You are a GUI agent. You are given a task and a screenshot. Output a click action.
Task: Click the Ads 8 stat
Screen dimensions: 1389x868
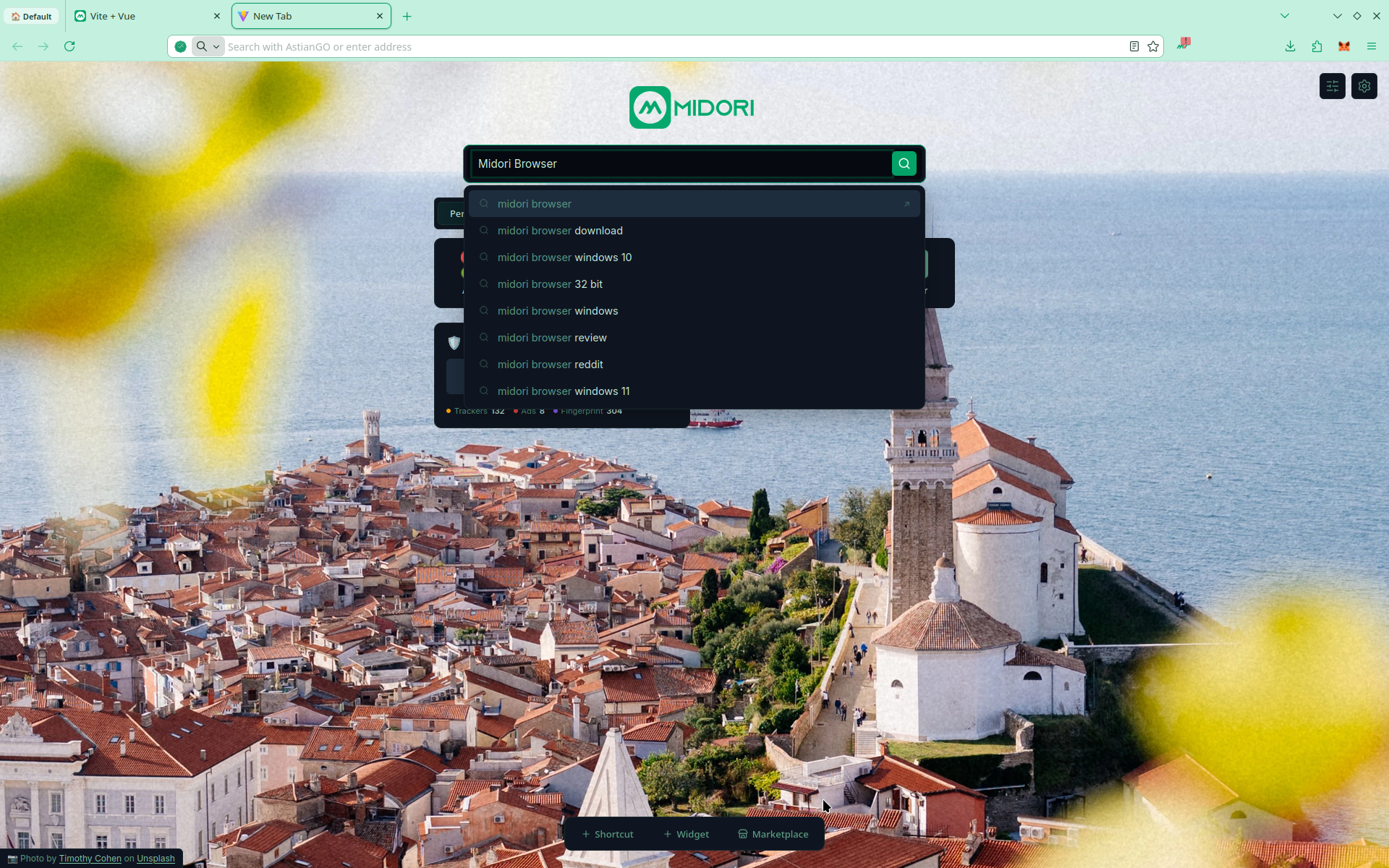pyautogui.click(x=529, y=411)
